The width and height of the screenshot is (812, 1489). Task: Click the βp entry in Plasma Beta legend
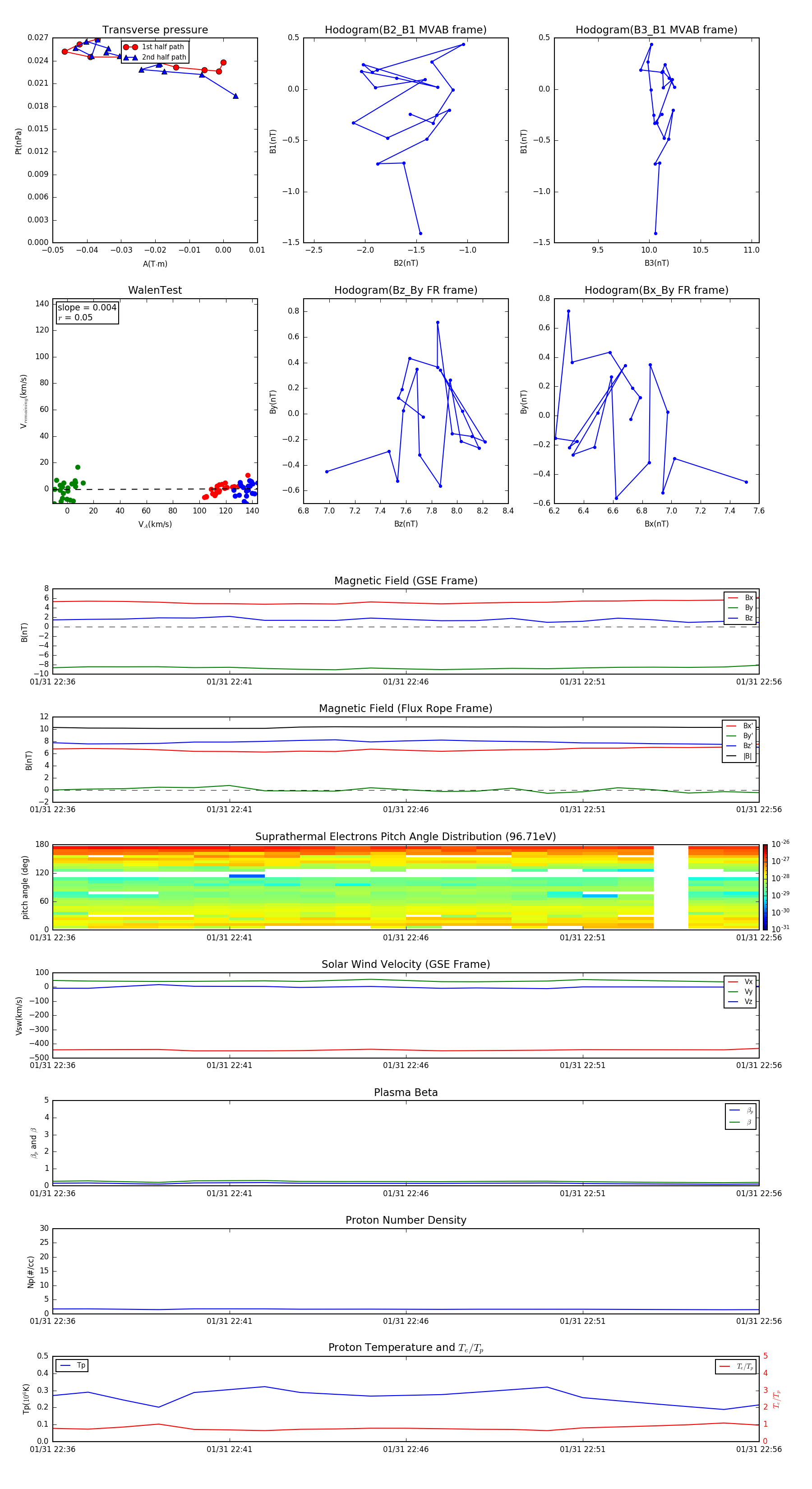coord(742,1110)
